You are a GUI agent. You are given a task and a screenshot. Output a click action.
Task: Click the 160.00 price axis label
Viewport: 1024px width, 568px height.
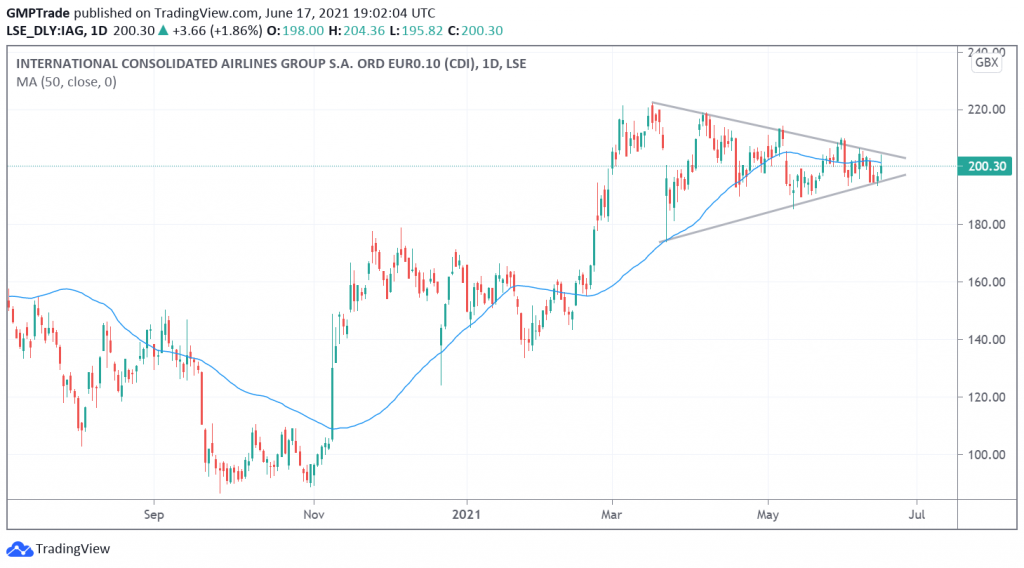[x=986, y=282]
